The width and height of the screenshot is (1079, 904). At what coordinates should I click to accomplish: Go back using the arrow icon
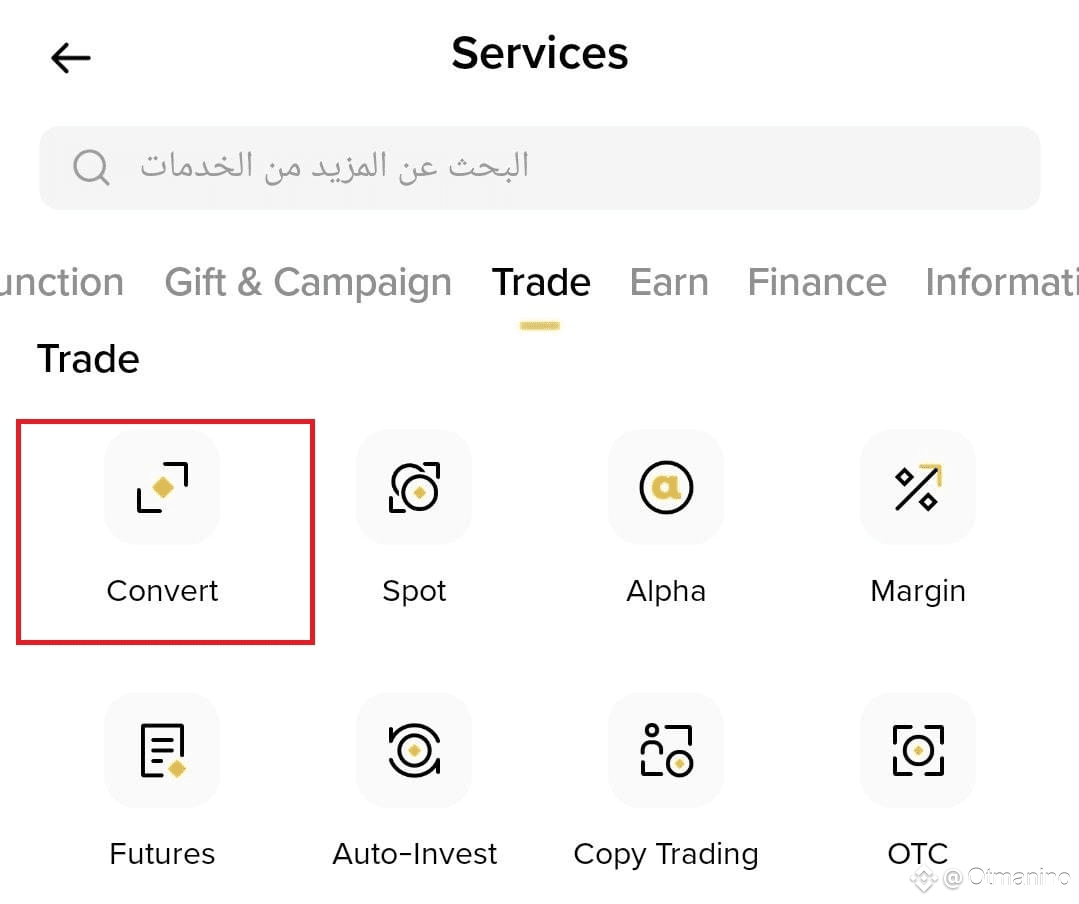click(71, 57)
